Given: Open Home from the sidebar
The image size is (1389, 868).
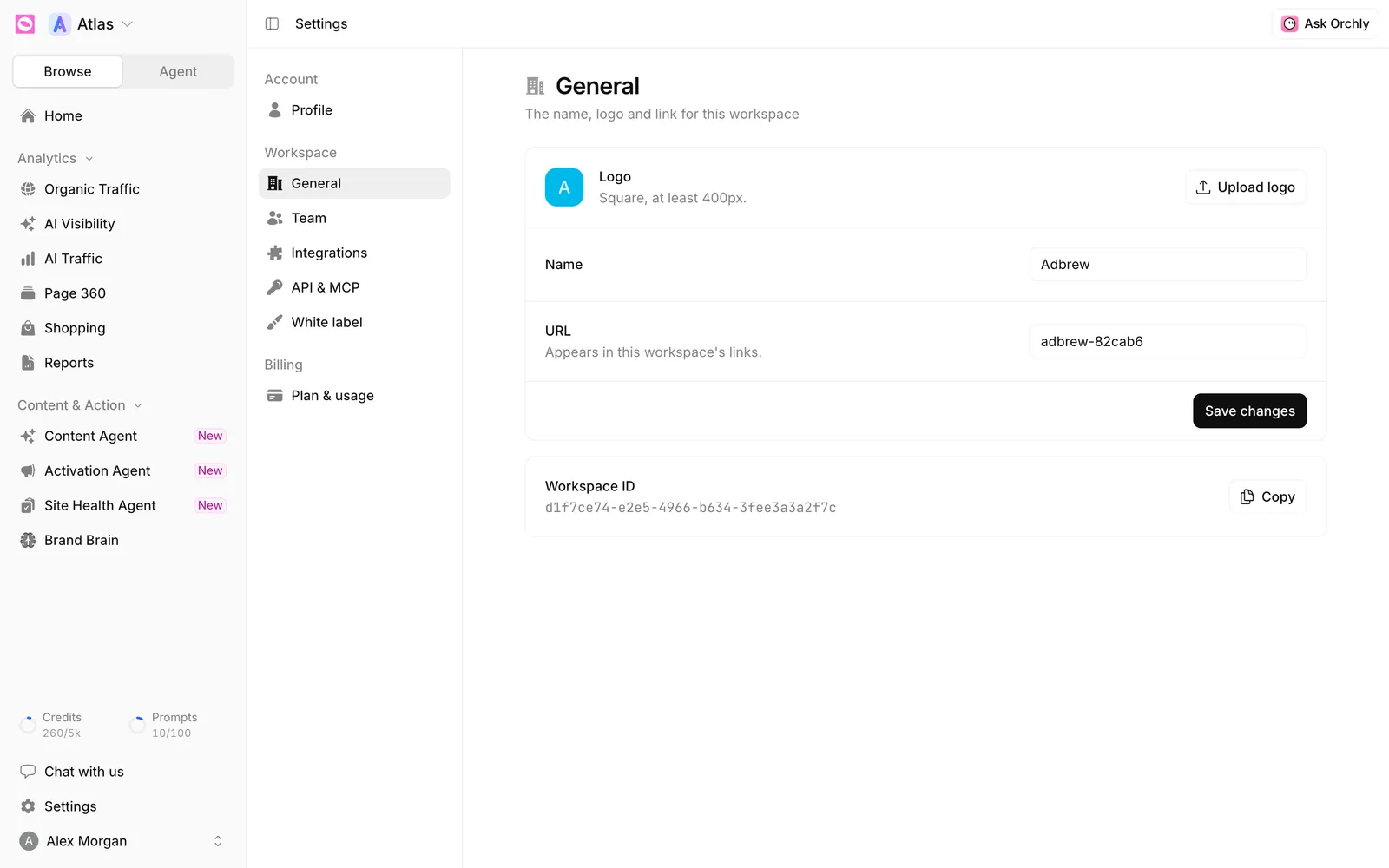Looking at the screenshot, I should tap(123, 115).
